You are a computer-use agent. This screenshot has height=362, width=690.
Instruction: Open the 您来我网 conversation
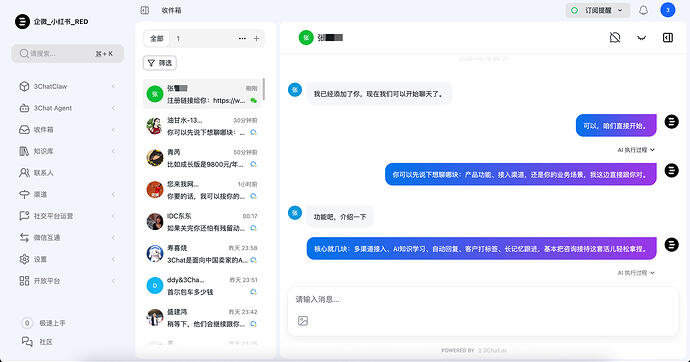tap(202, 190)
